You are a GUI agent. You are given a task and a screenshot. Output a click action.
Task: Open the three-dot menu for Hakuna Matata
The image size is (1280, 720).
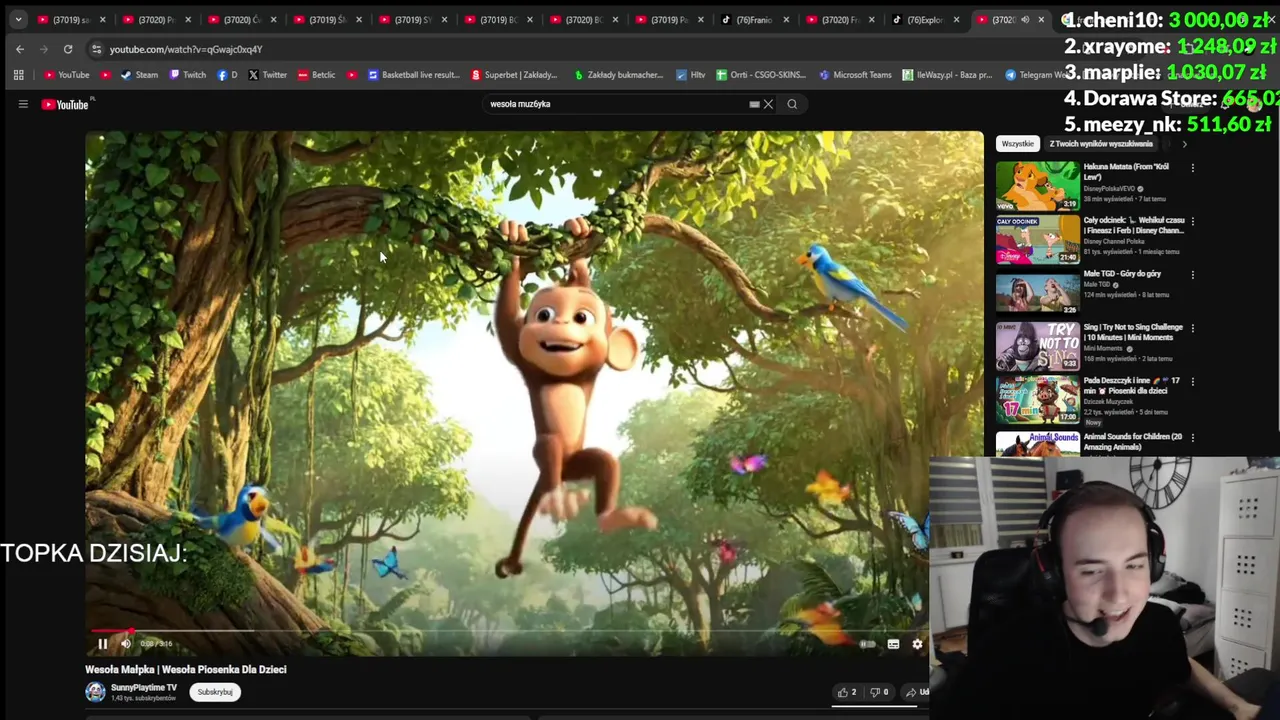(1192, 168)
